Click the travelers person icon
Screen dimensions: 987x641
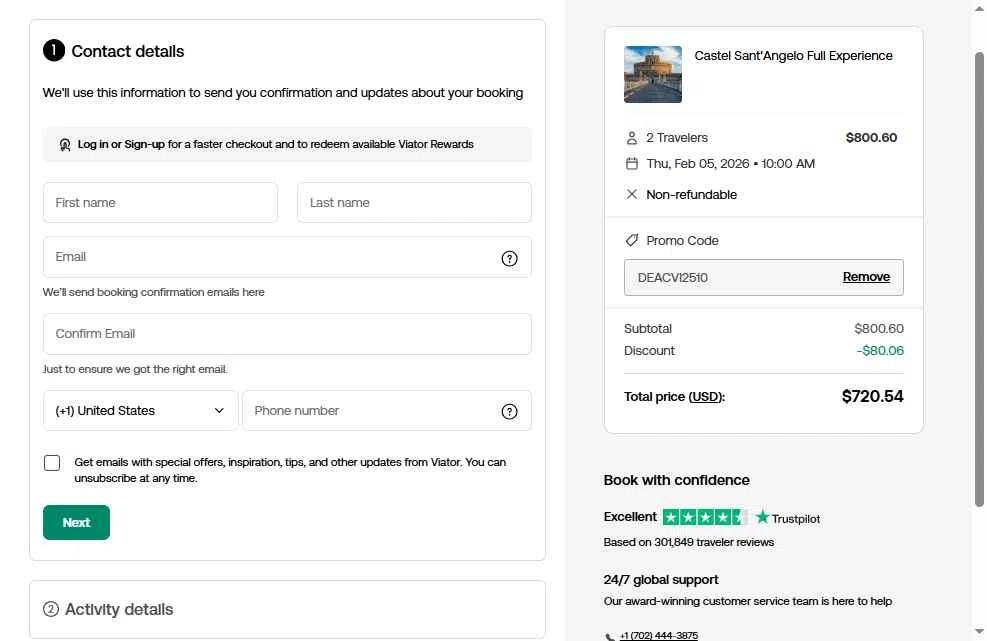pos(631,138)
